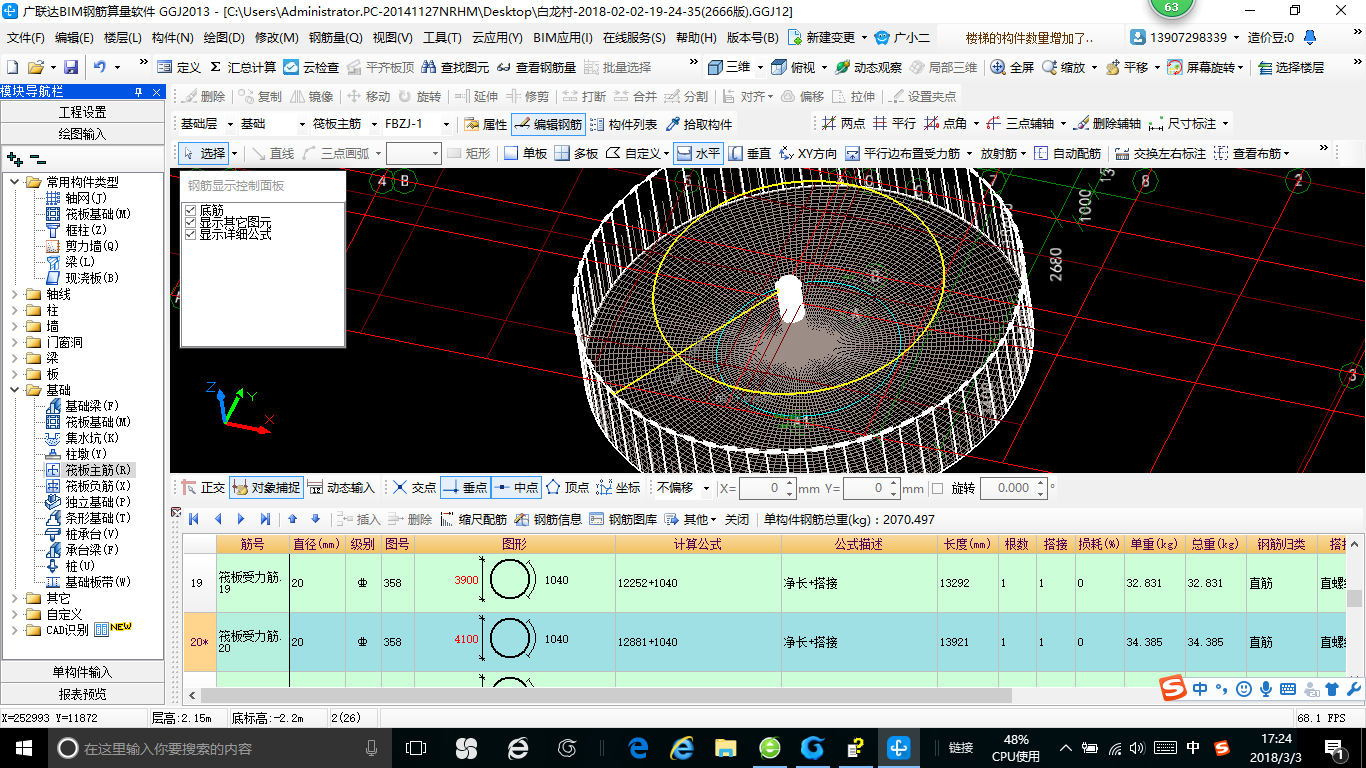Toggle 对象捕捉 object snap
This screenshot has height=768, width=1366.
tap(266, 488)
